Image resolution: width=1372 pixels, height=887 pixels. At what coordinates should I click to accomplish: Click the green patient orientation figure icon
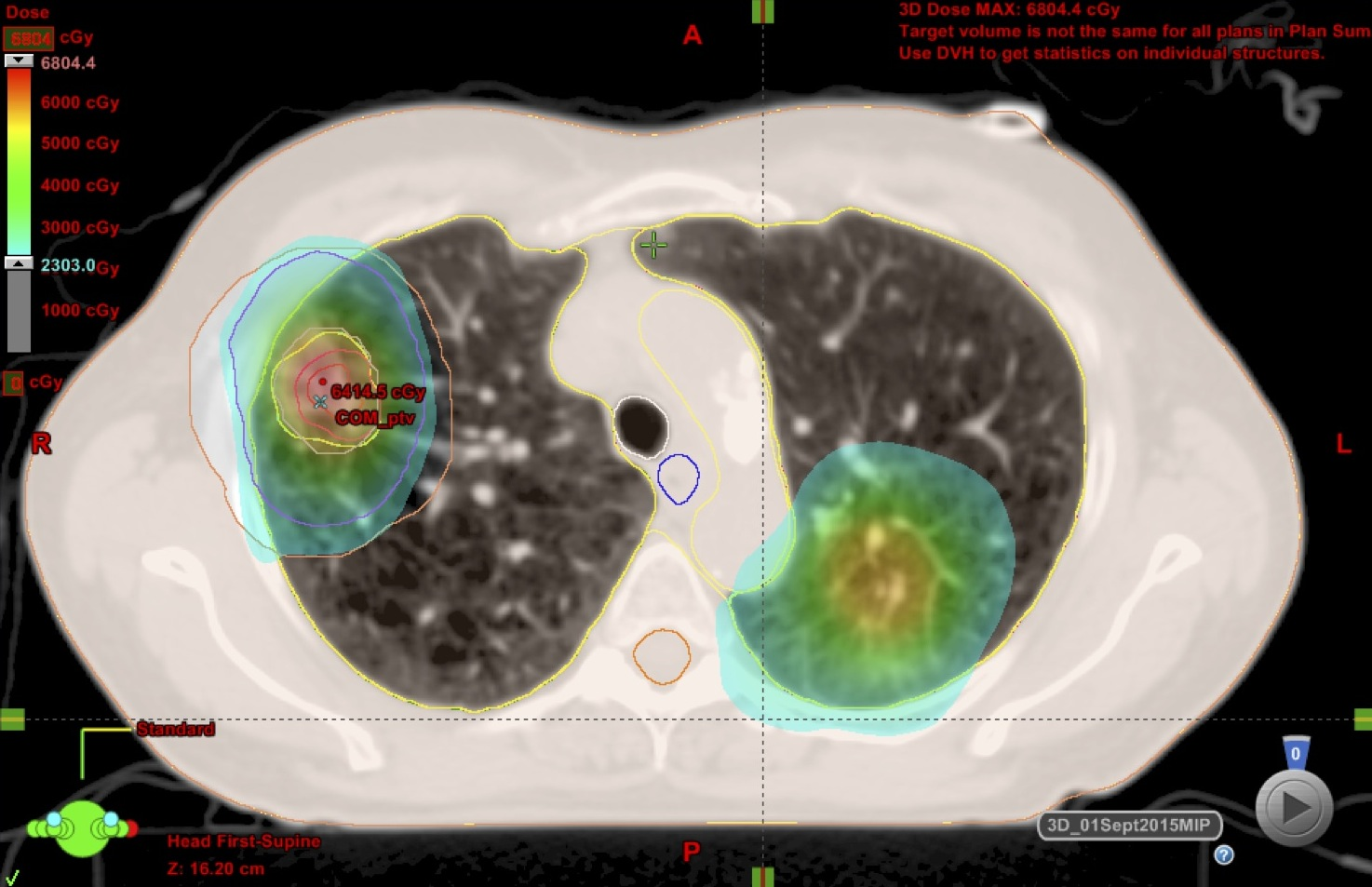pyautogui.click(x=83, y=827)
